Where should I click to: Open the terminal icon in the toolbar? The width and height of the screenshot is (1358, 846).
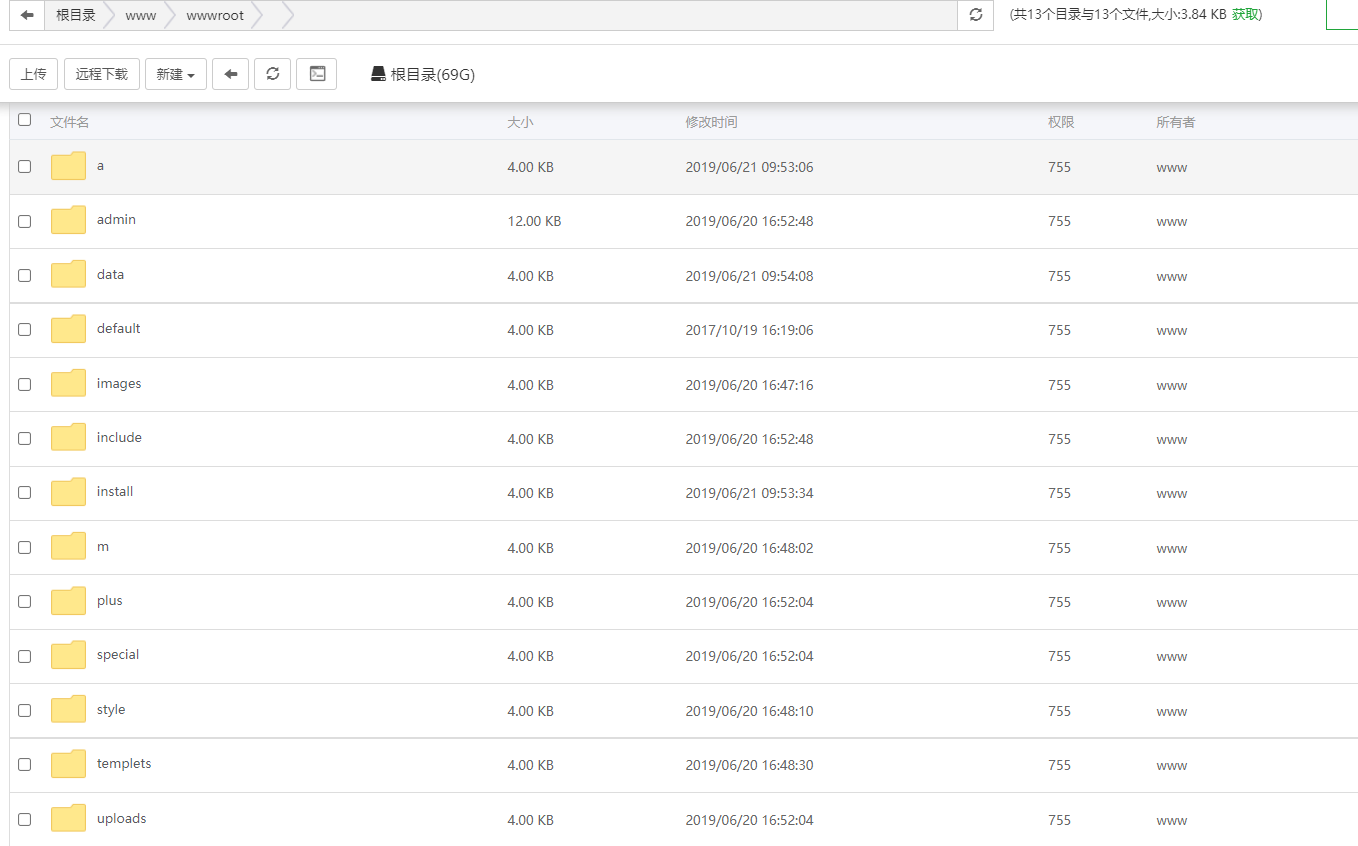317,74
